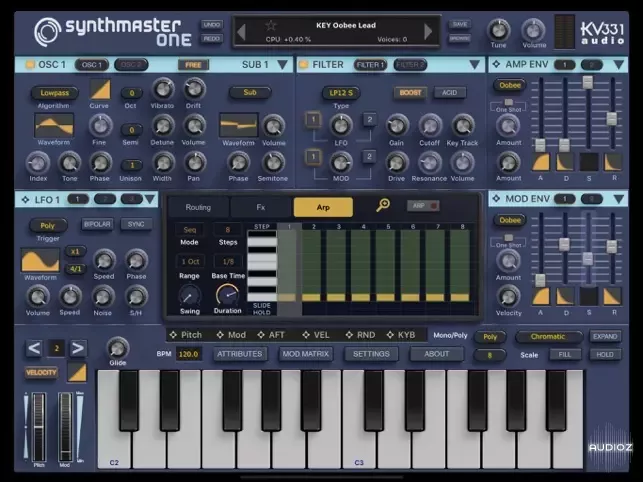Open the MOD MATRIX page

[306, 354]
